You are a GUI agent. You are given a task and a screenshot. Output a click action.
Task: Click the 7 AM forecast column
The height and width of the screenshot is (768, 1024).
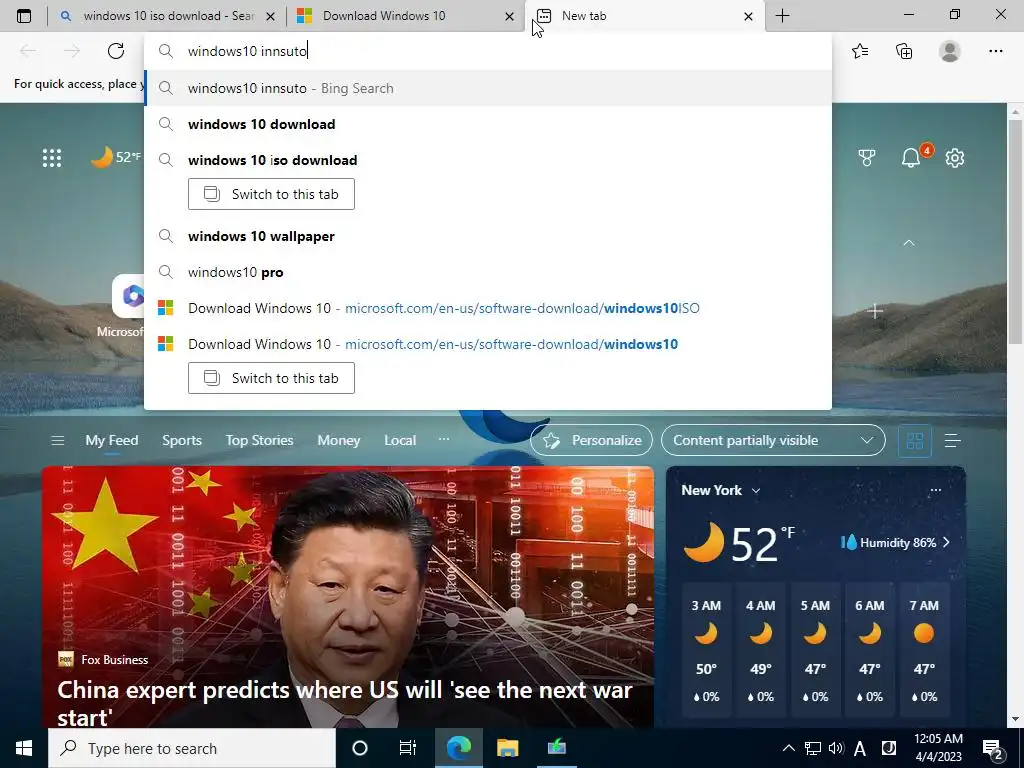(924, 650)
